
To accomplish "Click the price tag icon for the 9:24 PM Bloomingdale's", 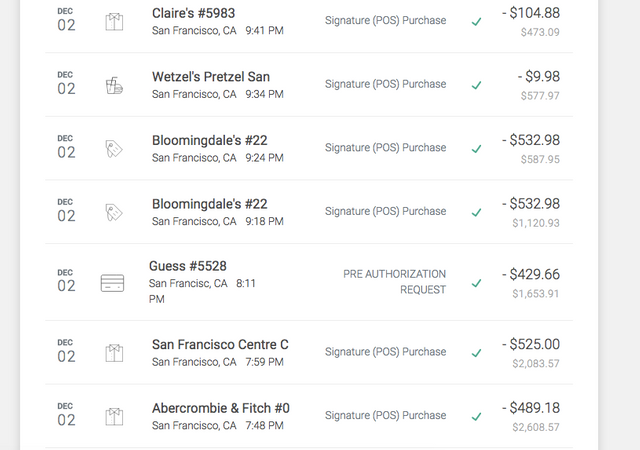I will click(114, 149).
